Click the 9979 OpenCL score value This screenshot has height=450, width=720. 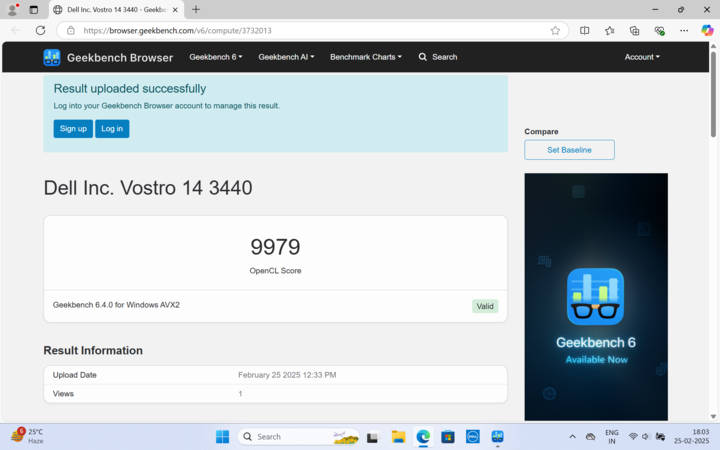pos(275,247)
